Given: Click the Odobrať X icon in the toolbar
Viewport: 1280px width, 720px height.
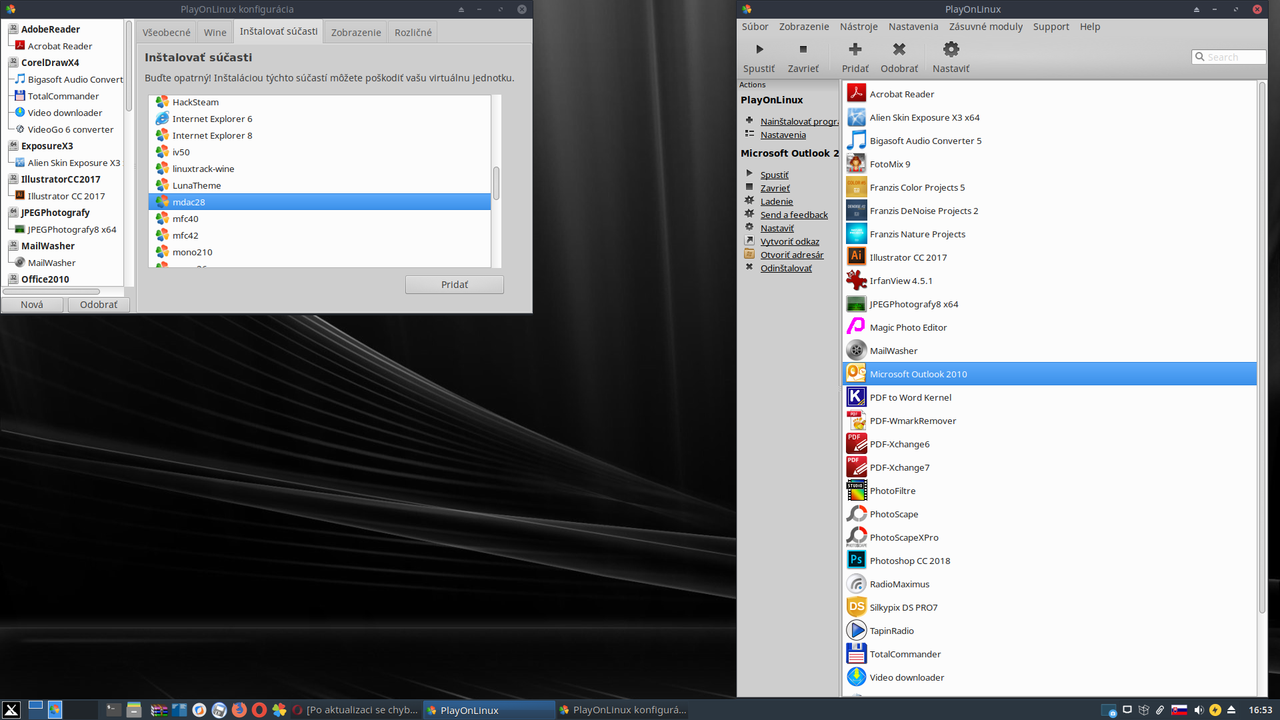Looking at the screenshot, I should tap(899, 49).
